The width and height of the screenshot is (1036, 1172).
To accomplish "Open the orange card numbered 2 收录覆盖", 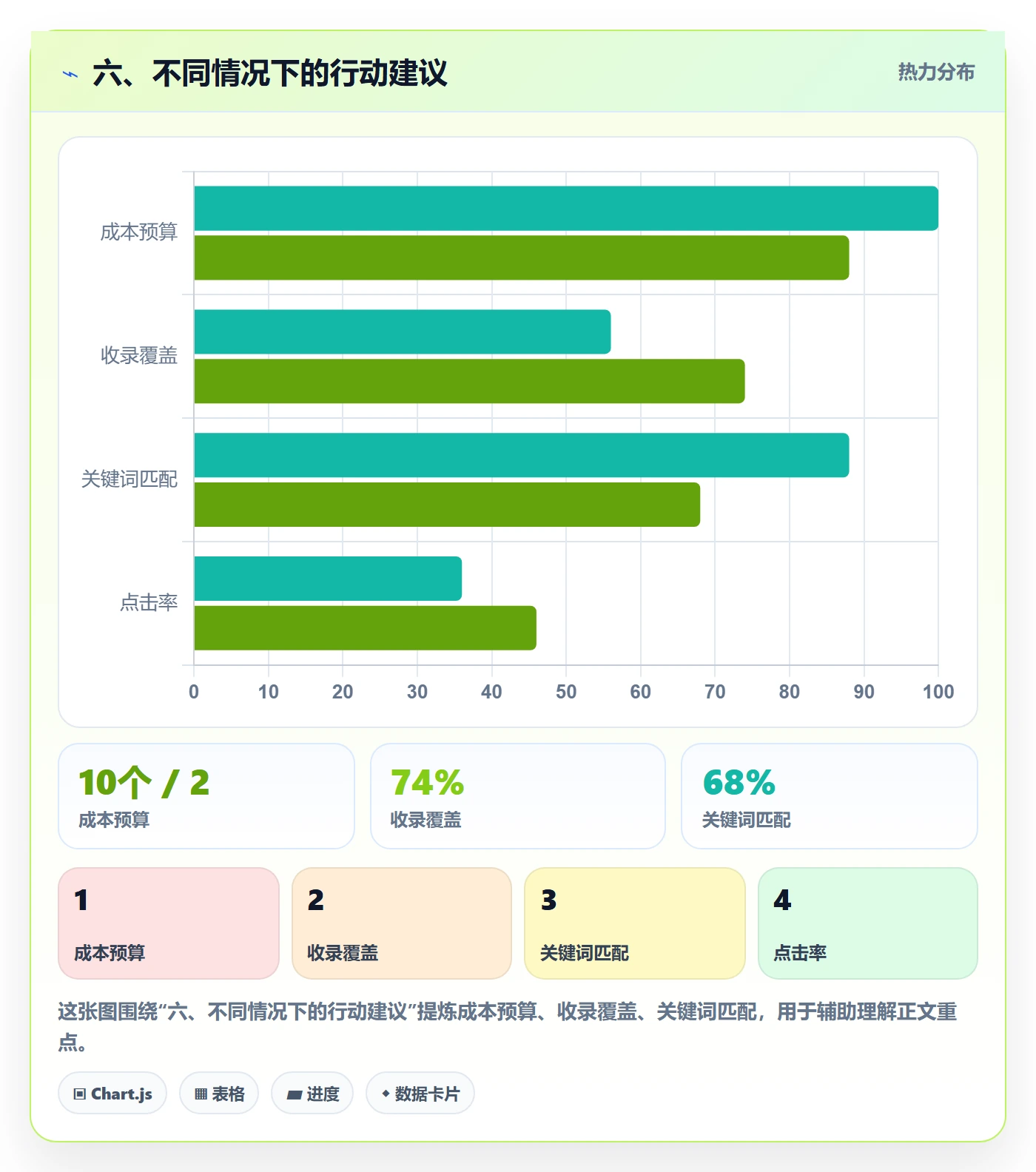I will click(402, 923).
